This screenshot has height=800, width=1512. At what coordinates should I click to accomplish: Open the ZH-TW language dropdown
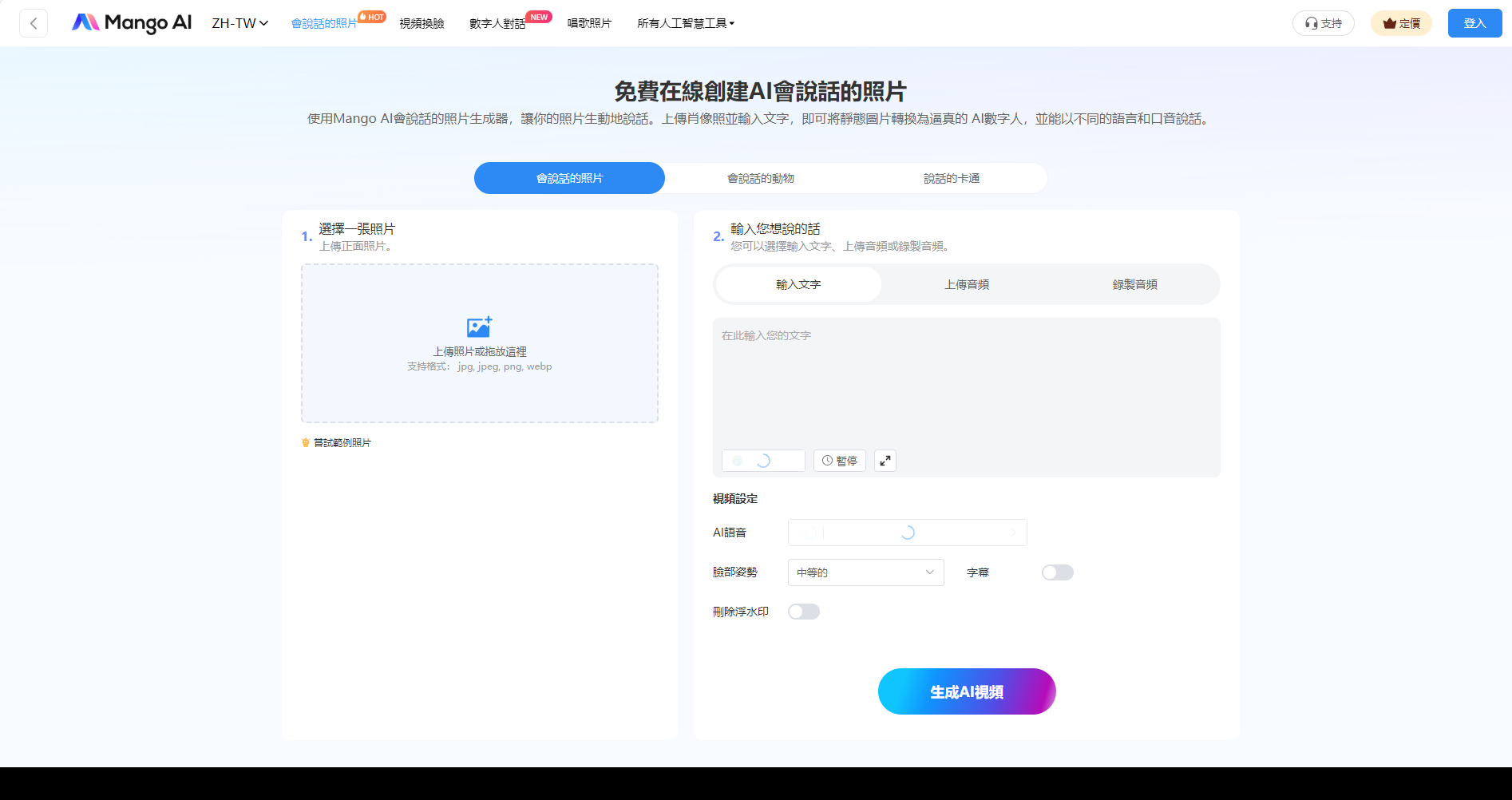[x=239, y=23]
